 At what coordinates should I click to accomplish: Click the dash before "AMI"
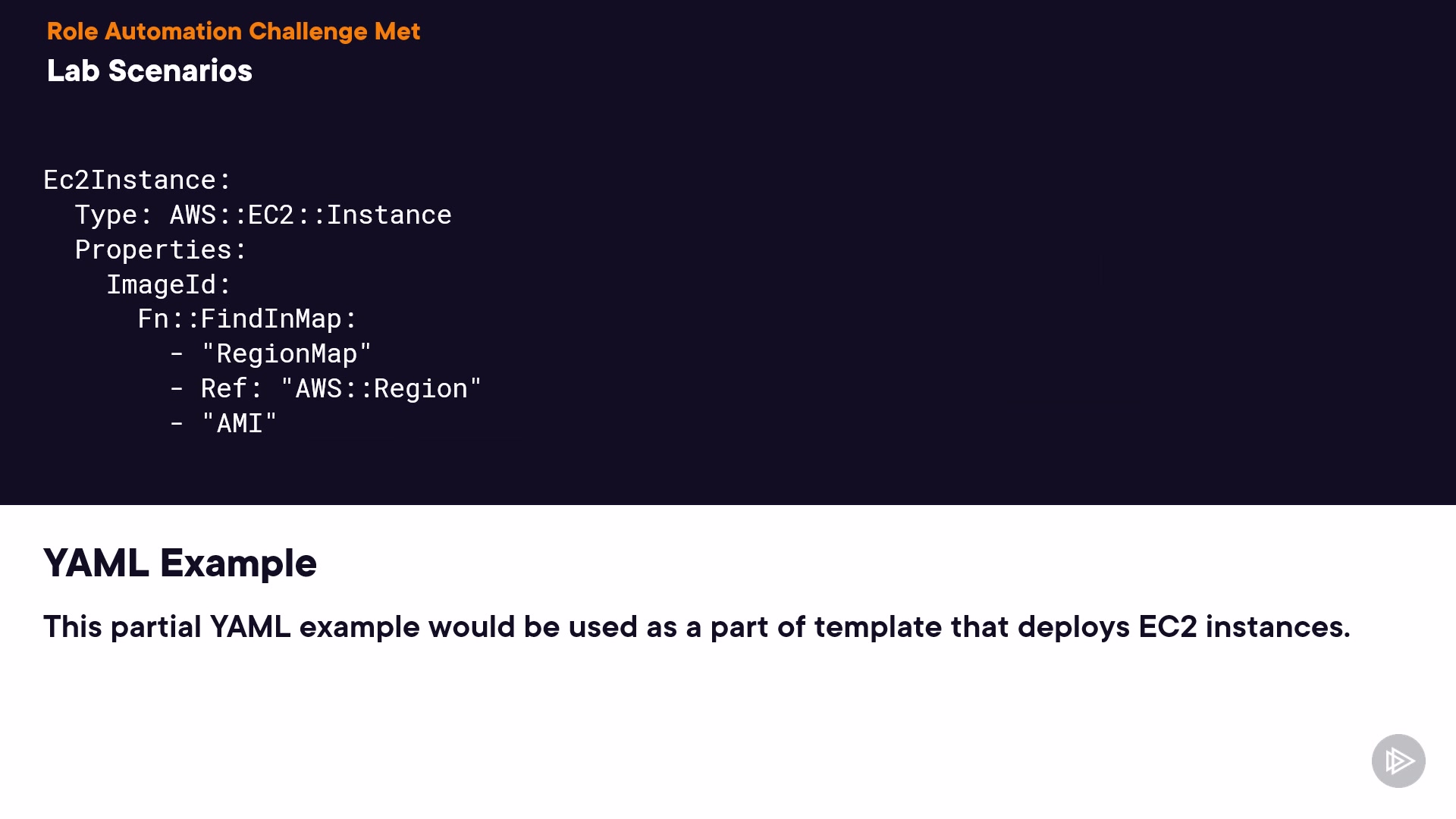coord(177,424)
